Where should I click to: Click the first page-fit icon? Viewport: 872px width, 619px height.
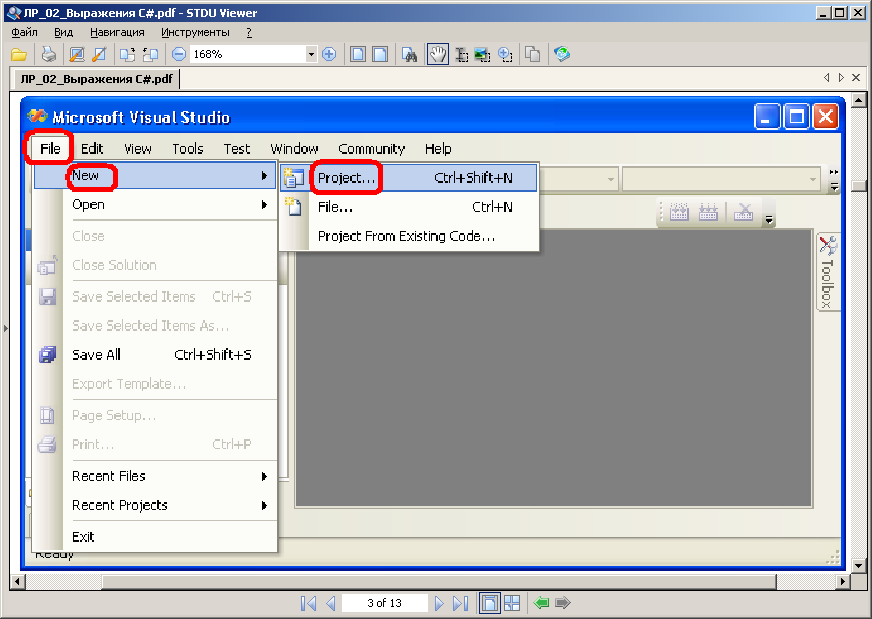358,55
